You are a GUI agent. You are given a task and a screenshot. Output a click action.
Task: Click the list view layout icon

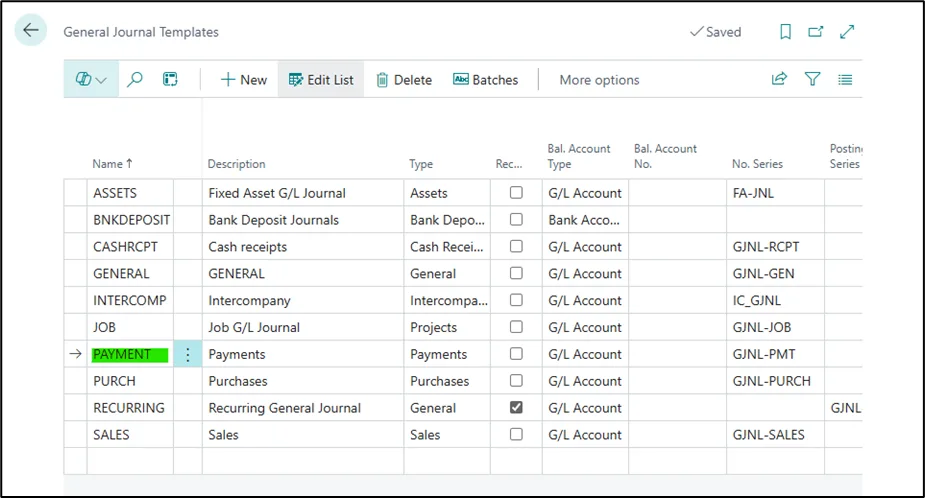(845, 79)
